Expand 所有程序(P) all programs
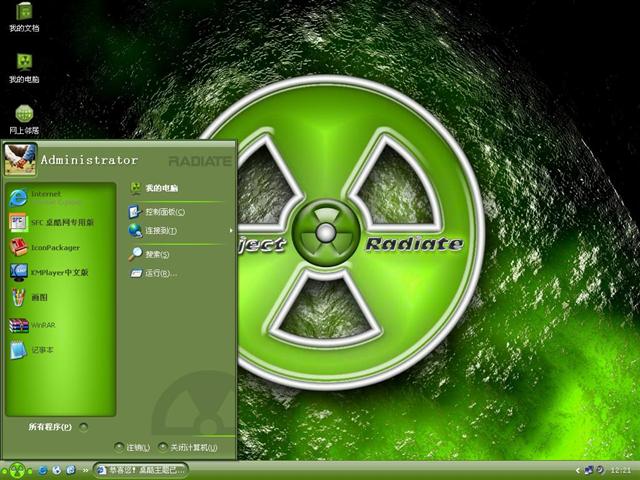Viewport: 640px width, 480px height. pos(58,427)
